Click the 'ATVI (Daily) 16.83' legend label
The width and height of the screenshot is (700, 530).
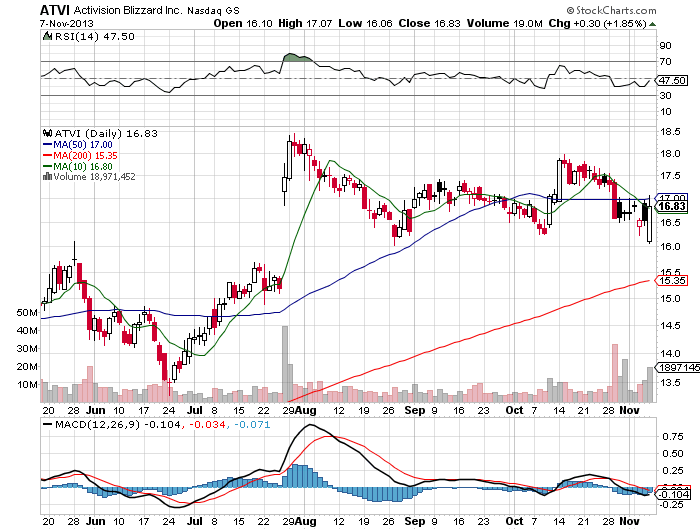[x=106, y=133]
